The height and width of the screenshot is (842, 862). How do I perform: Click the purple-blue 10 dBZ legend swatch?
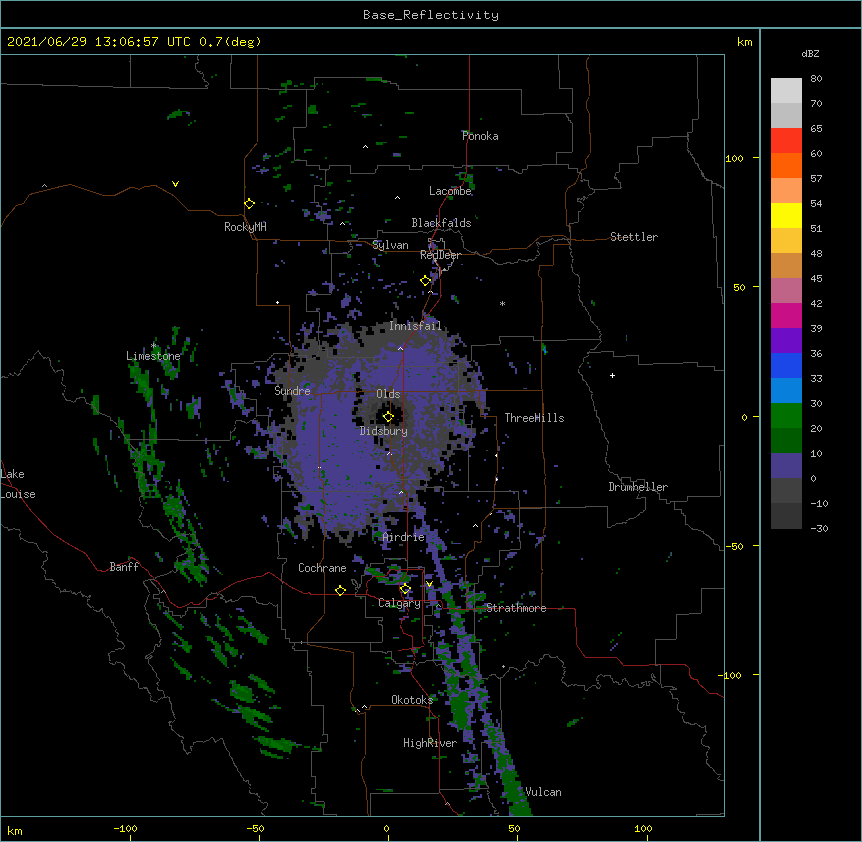pyautogui.click(x=786, y=466)
